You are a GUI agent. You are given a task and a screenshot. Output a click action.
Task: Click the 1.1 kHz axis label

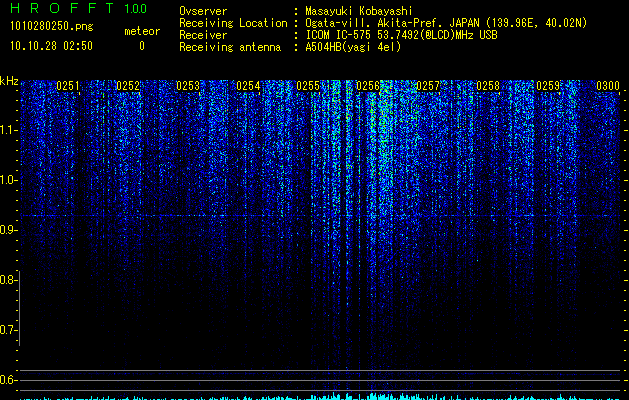[x=7, y=130]
